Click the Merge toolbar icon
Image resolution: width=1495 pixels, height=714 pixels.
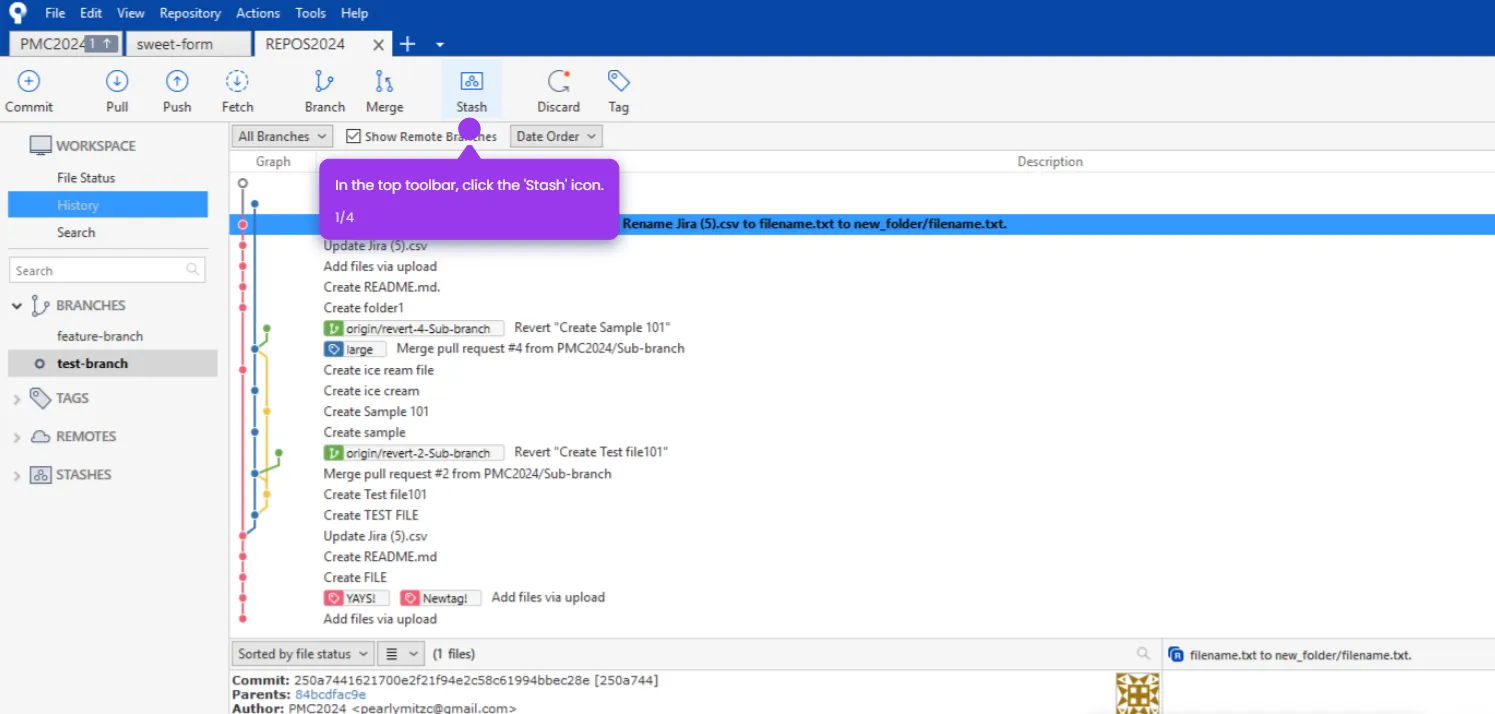point(384,82)
